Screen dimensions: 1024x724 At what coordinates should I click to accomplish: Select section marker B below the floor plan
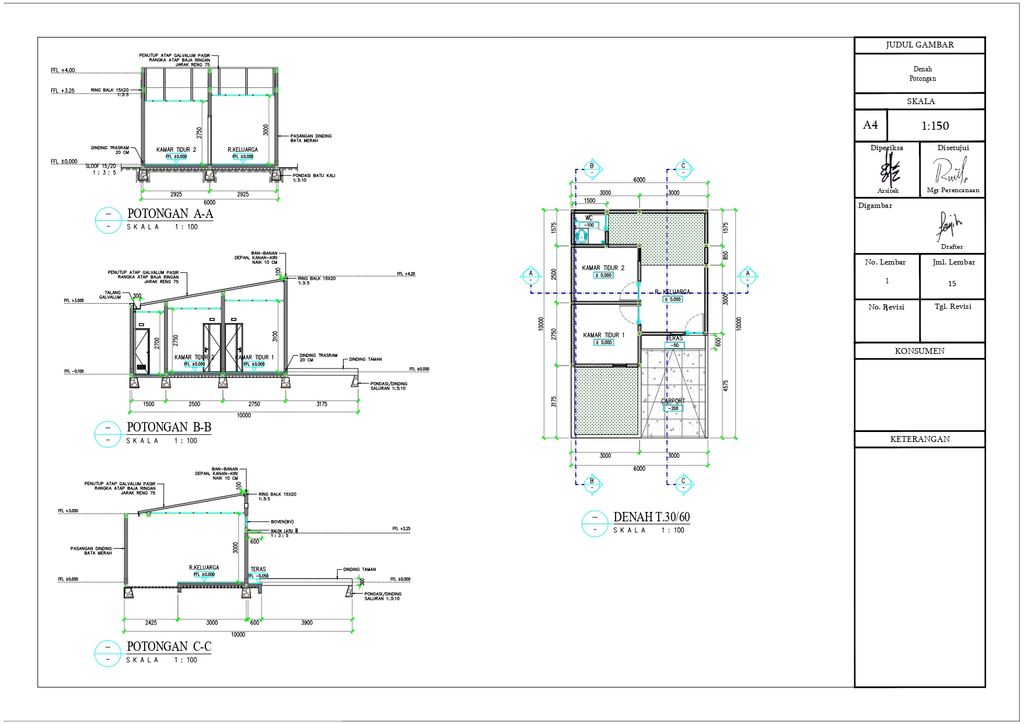click(592, 483)
